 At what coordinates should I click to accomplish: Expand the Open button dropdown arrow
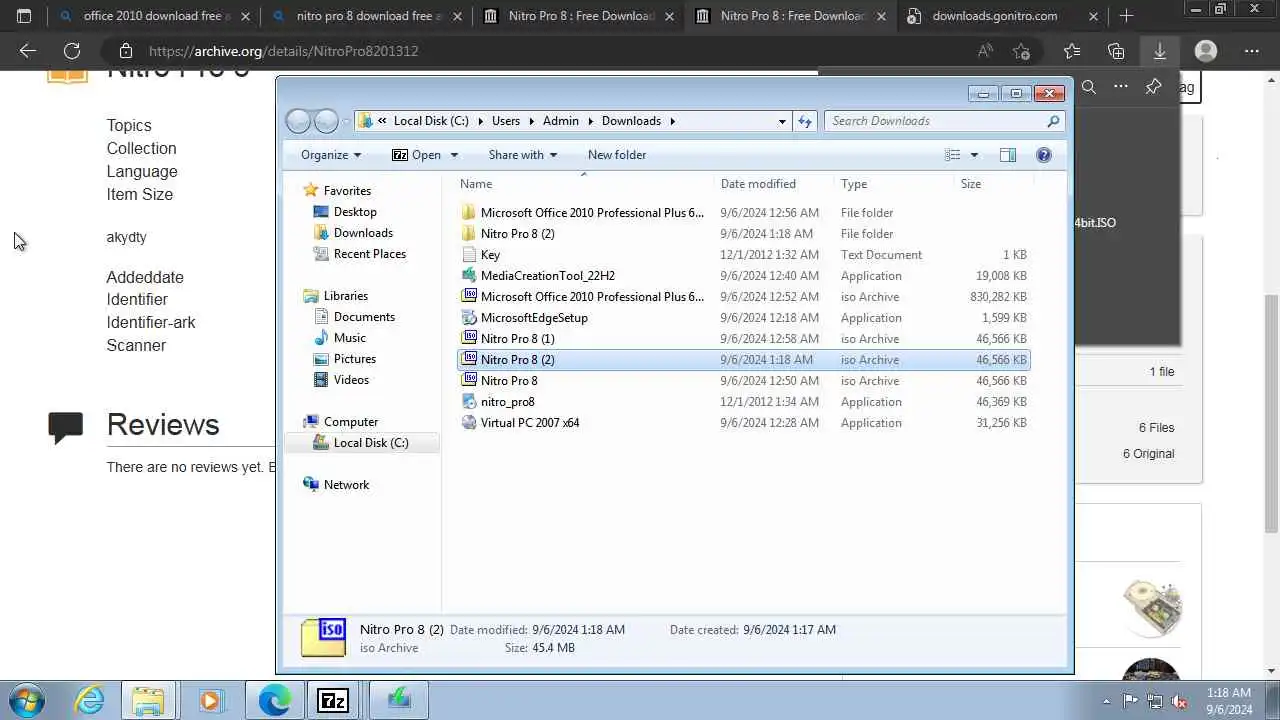click(x=454, y=155)
